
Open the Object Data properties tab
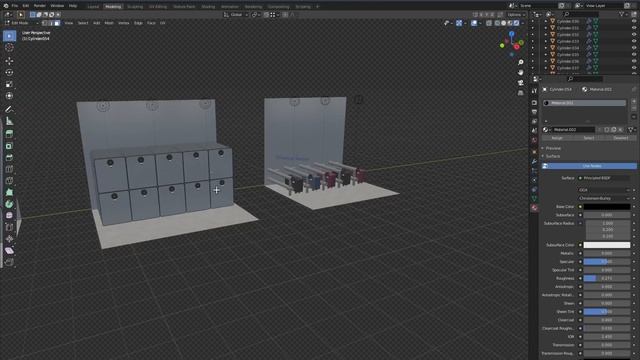(534, 199)
